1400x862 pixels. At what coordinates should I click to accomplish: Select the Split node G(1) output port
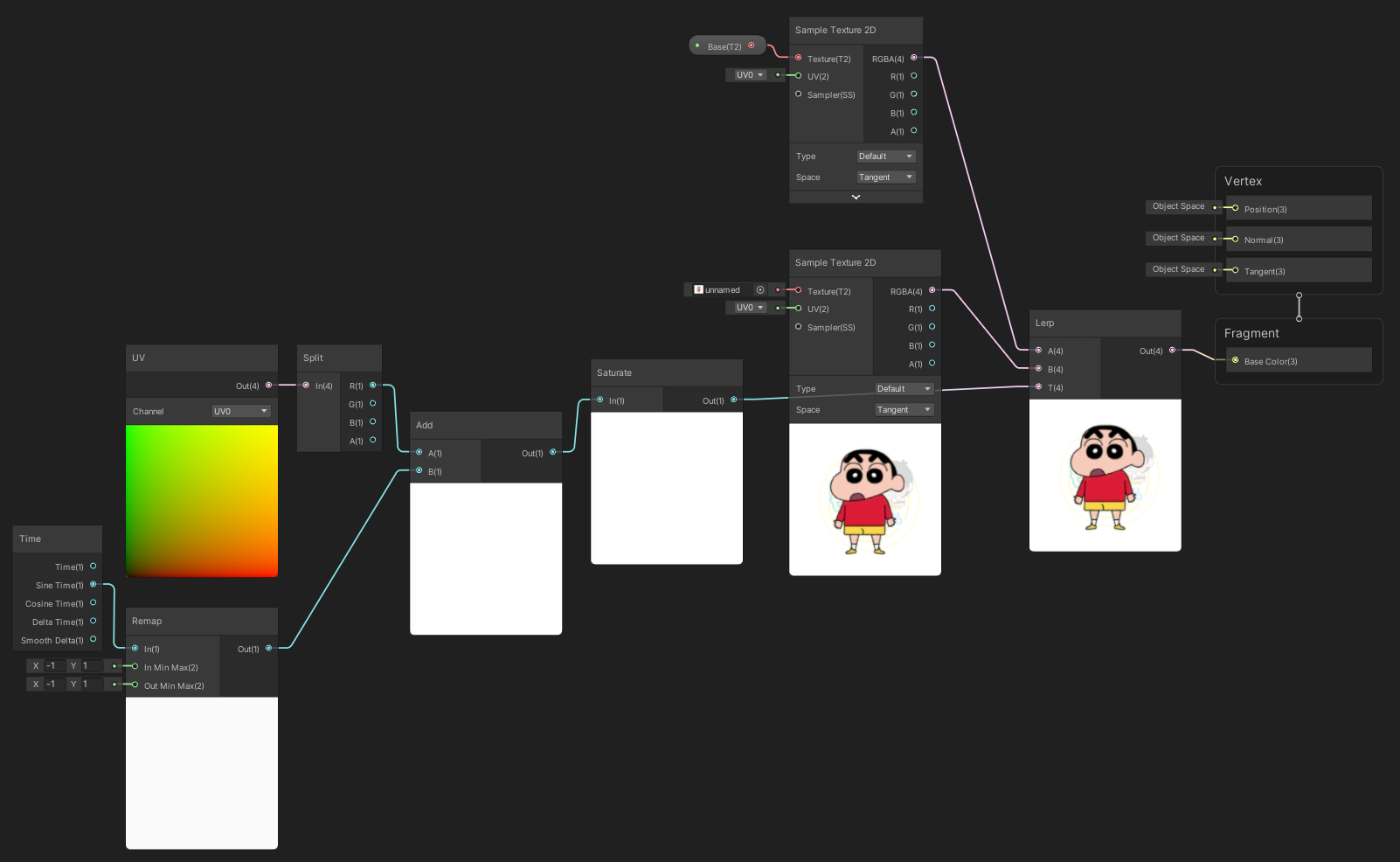click(372, 403)
